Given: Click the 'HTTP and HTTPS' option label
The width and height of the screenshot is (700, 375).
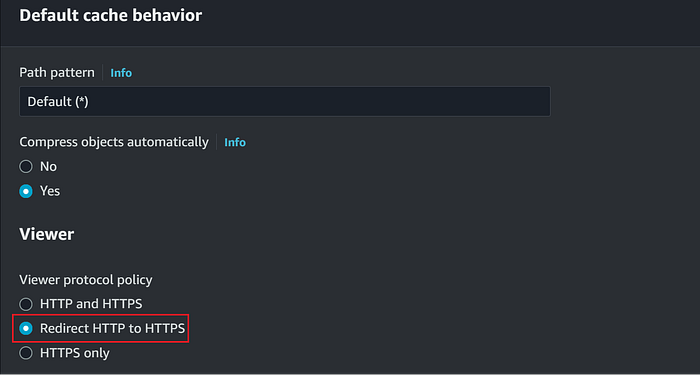Looking at the screenshot, I should [x=91, y=304].
